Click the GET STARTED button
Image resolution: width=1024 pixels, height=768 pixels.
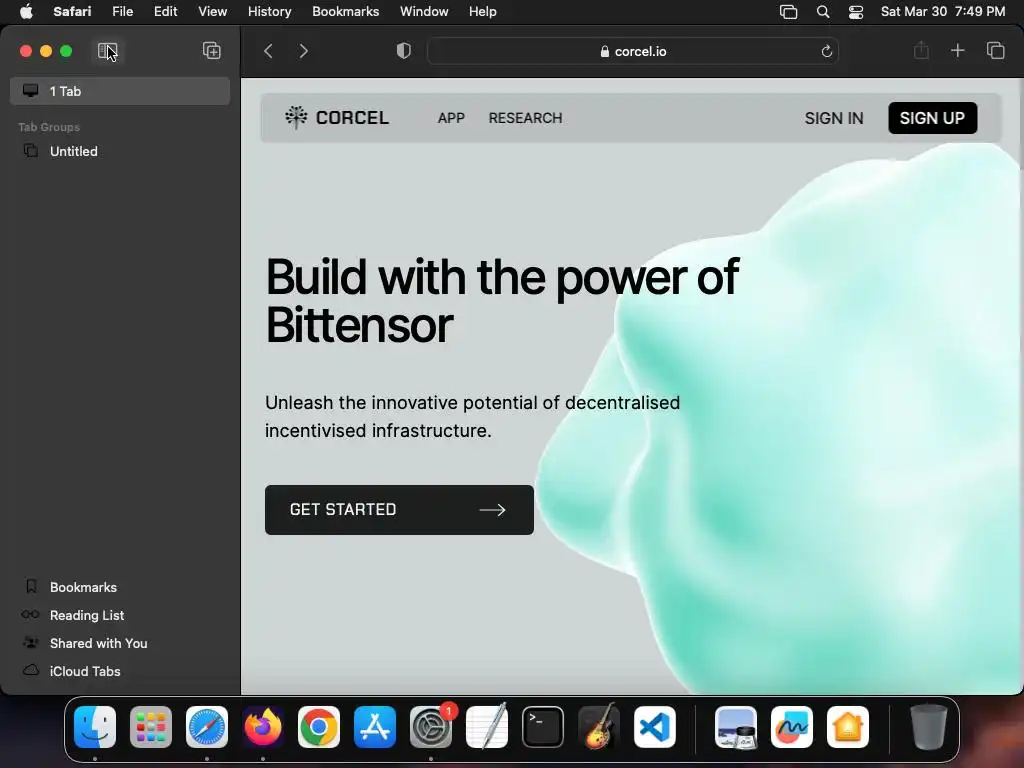pos(399,509)
